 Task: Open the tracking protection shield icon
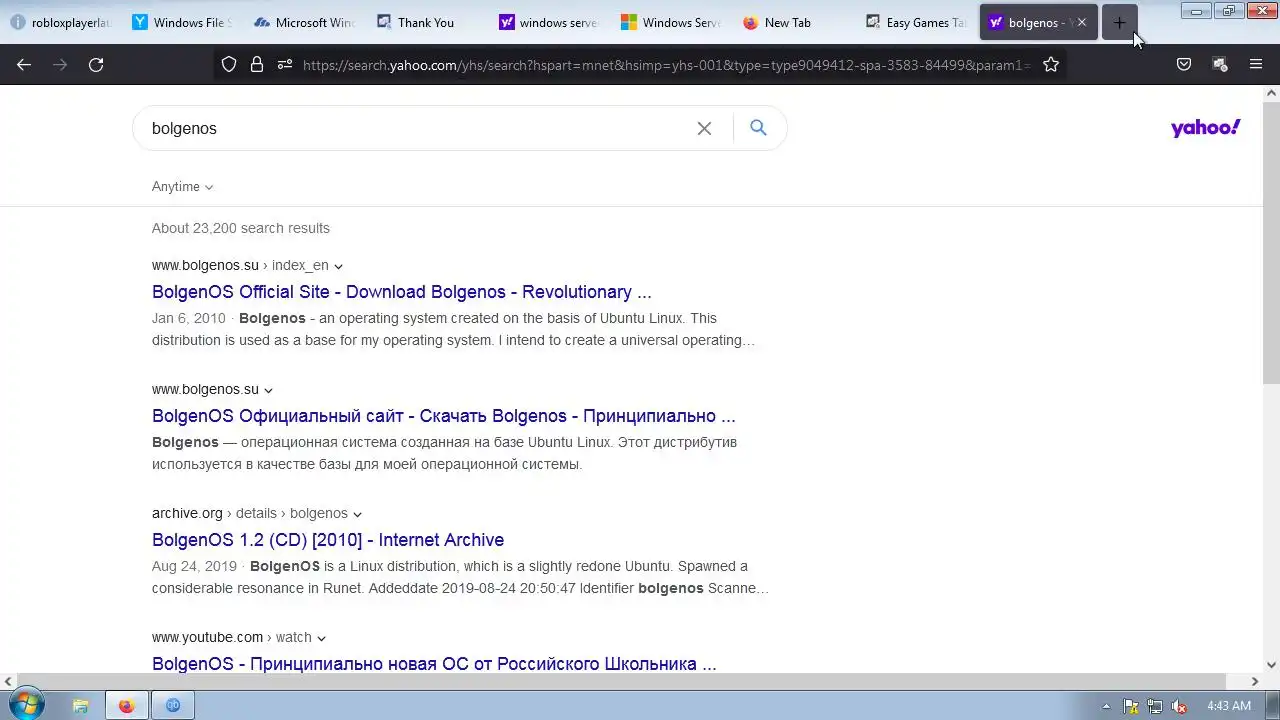click(x=229, y=64)
